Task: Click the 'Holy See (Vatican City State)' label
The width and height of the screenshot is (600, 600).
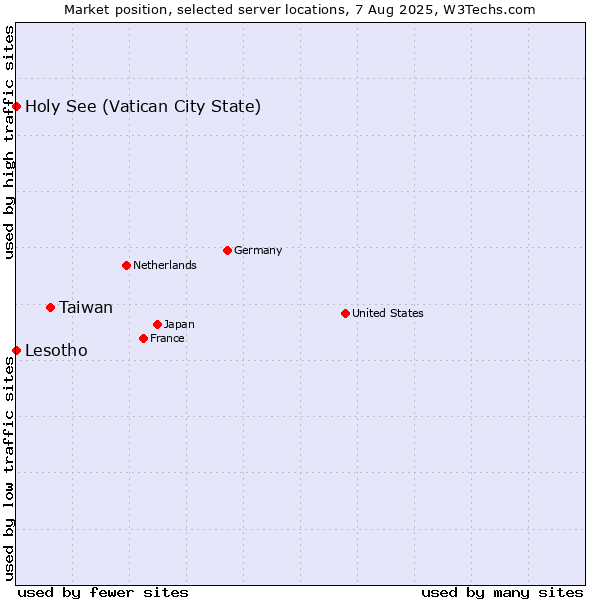Action: pos(143,106)
